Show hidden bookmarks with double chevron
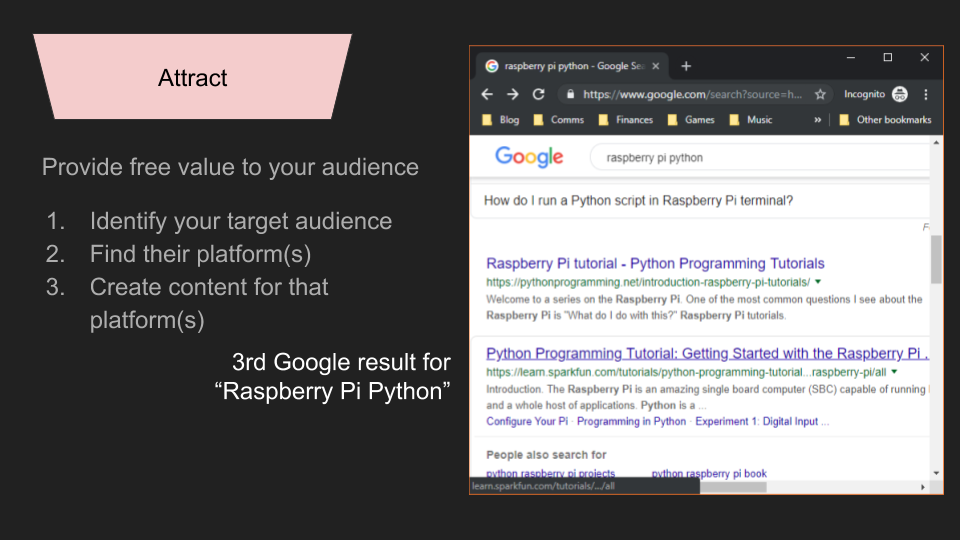Image resolution: width=960 pixels, height=540 pixels. [817, 120]
